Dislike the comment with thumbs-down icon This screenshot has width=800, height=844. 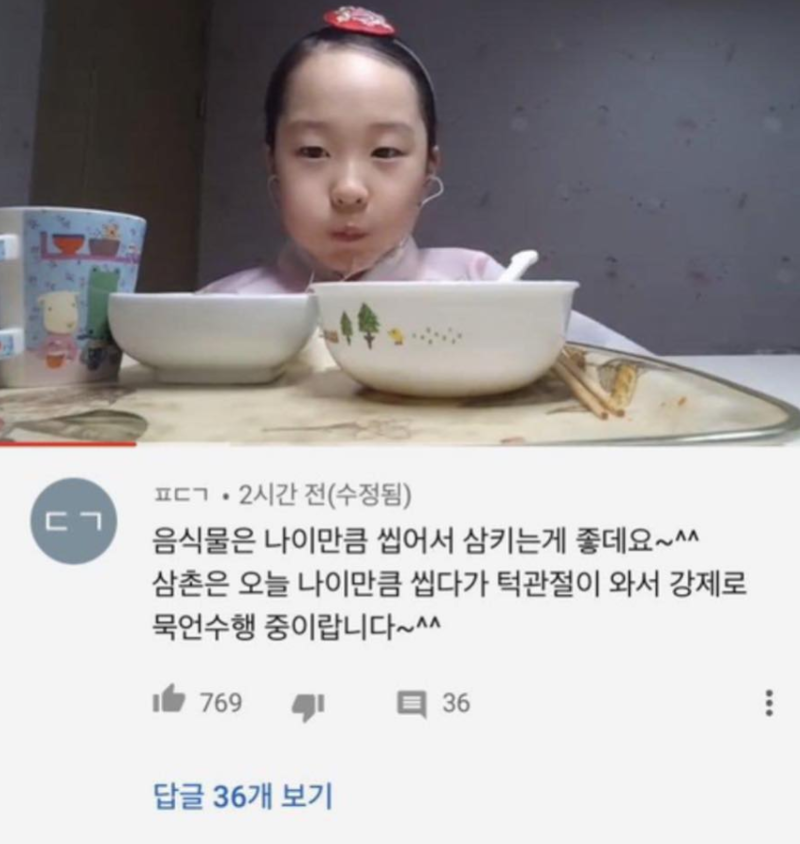pyautogui.click(x=307, y=707)
